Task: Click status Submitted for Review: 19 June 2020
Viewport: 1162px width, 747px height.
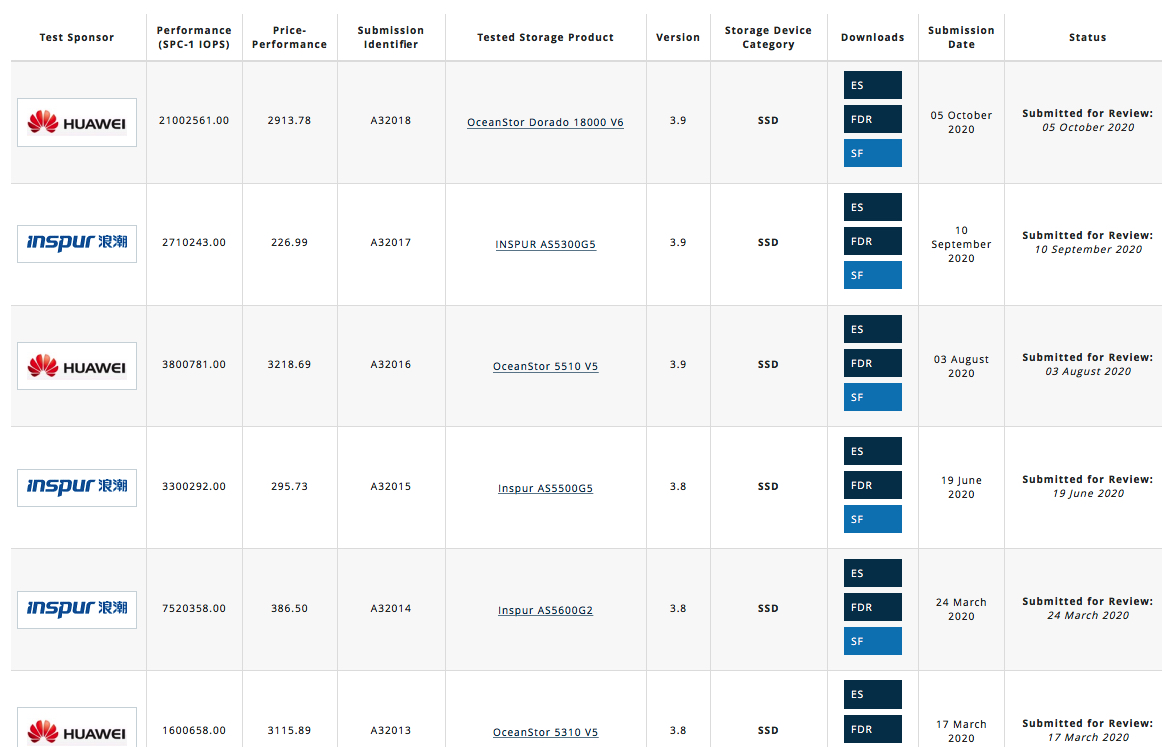Action: pyautogui.click(x=1087, y=486)
